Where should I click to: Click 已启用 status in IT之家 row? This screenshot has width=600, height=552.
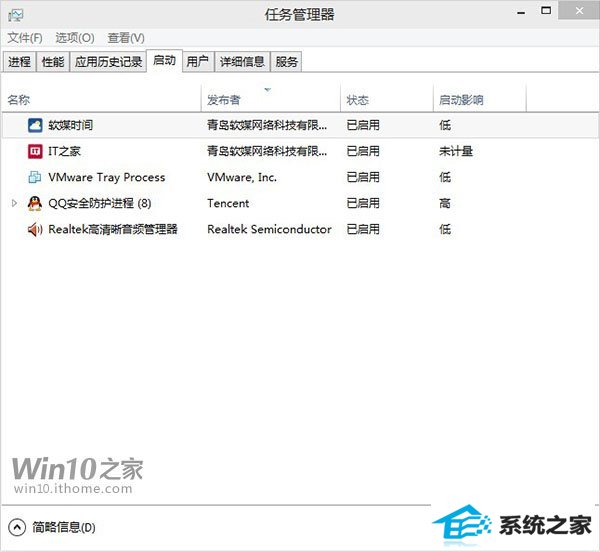pyautogui.click(x=363, y=151)
